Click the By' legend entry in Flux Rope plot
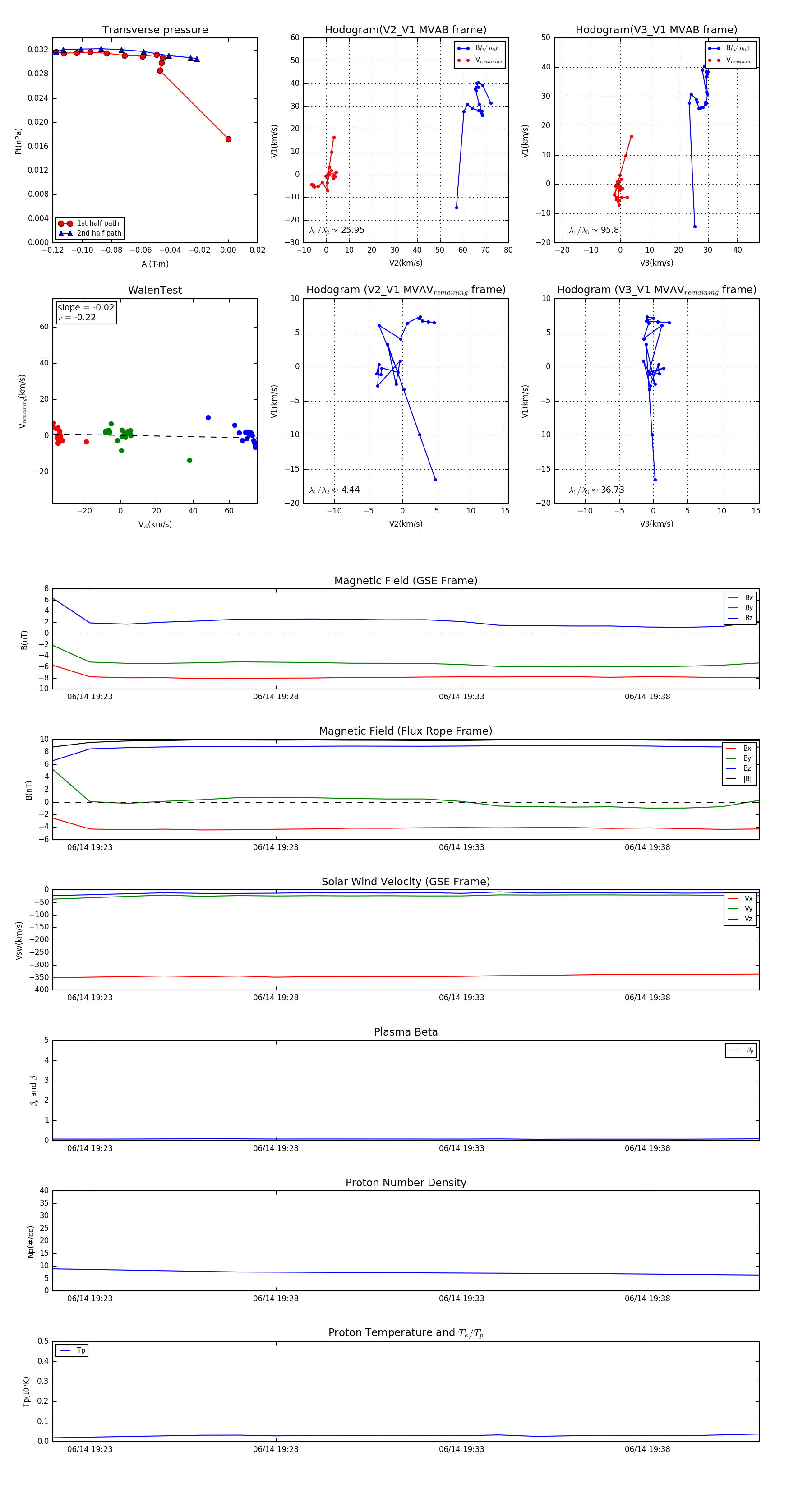Screen dimensions: 812x1489 (739, 758)
